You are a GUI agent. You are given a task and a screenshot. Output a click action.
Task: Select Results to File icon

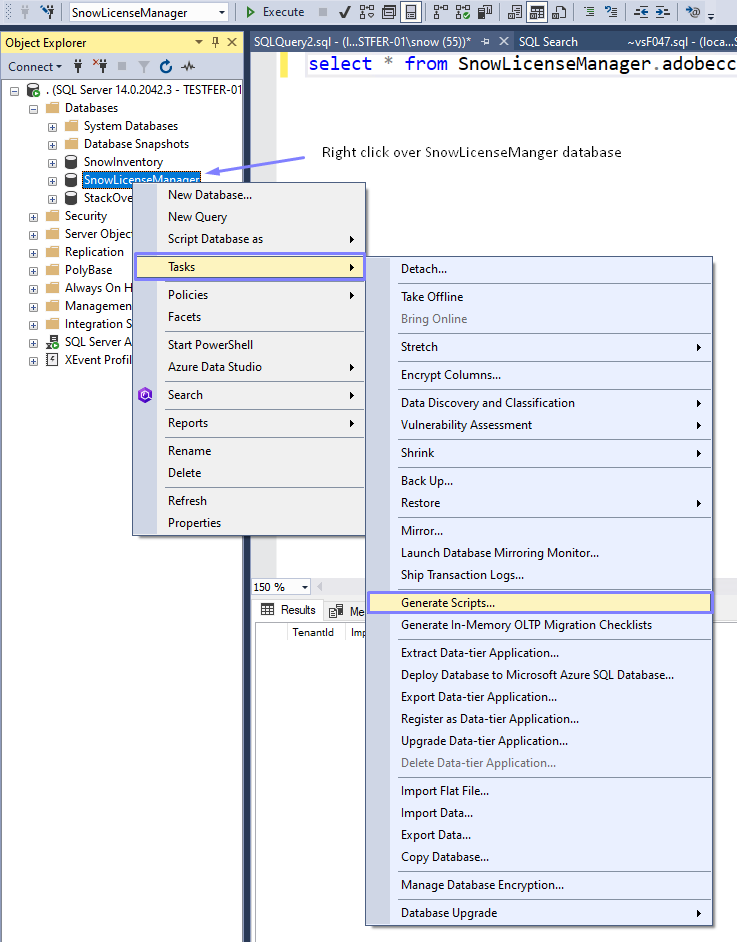point(559,12)
